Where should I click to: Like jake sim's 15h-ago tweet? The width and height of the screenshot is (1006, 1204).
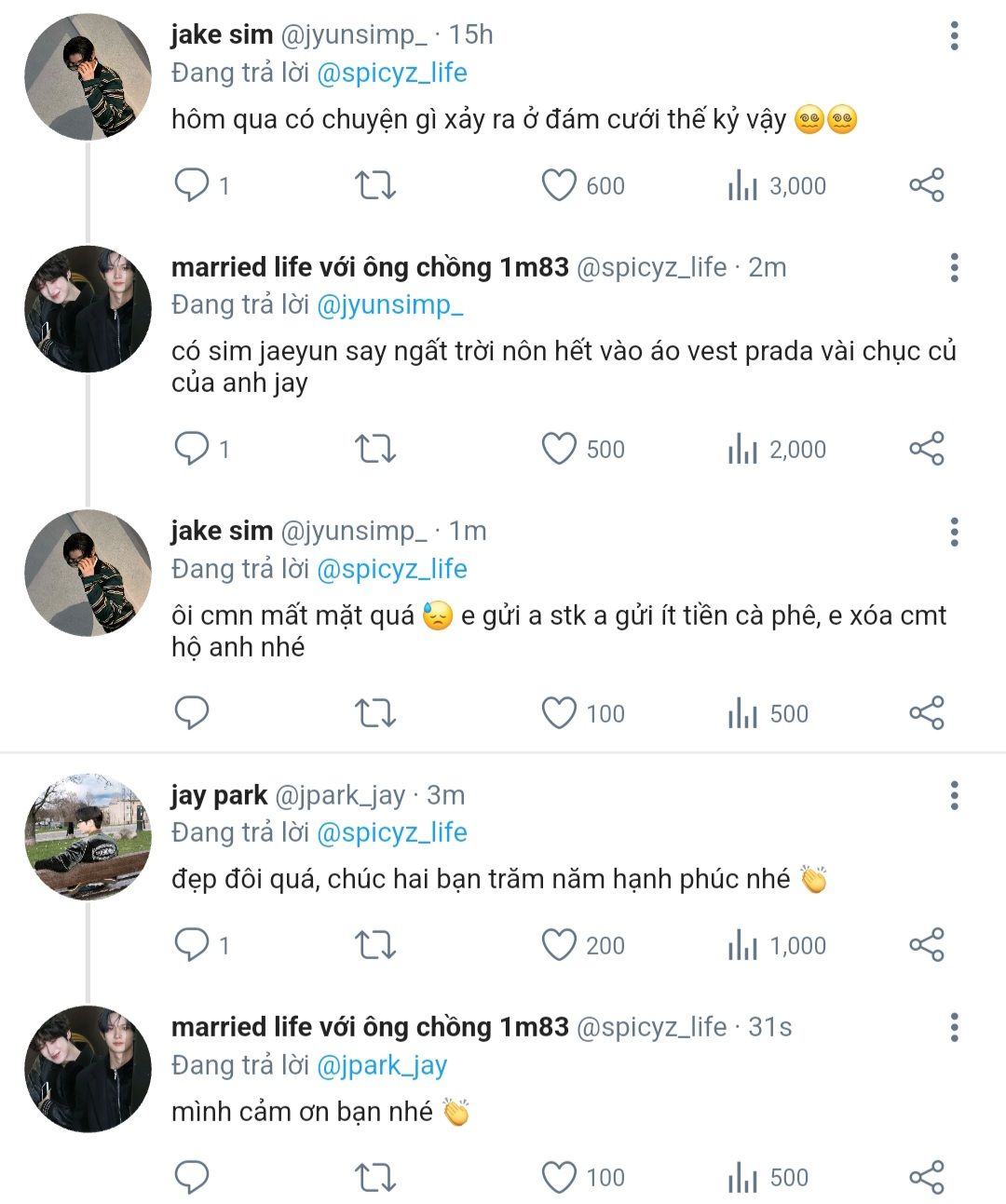[x=559, y=185]
